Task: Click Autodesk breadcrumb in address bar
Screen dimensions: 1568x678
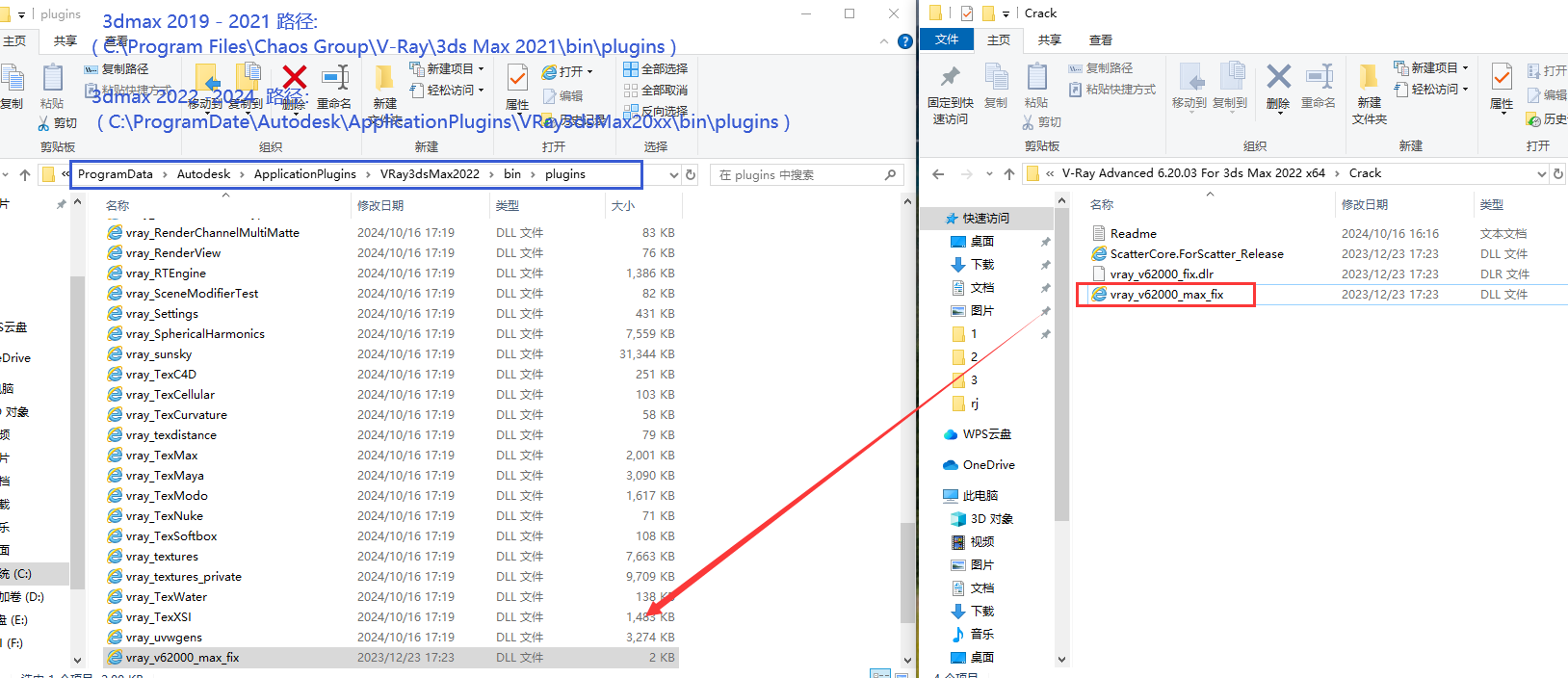Action: [203, 174]
